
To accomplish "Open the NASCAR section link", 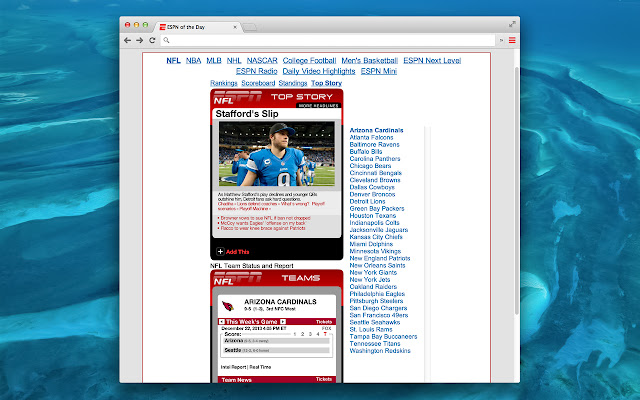I will point(262,60).
